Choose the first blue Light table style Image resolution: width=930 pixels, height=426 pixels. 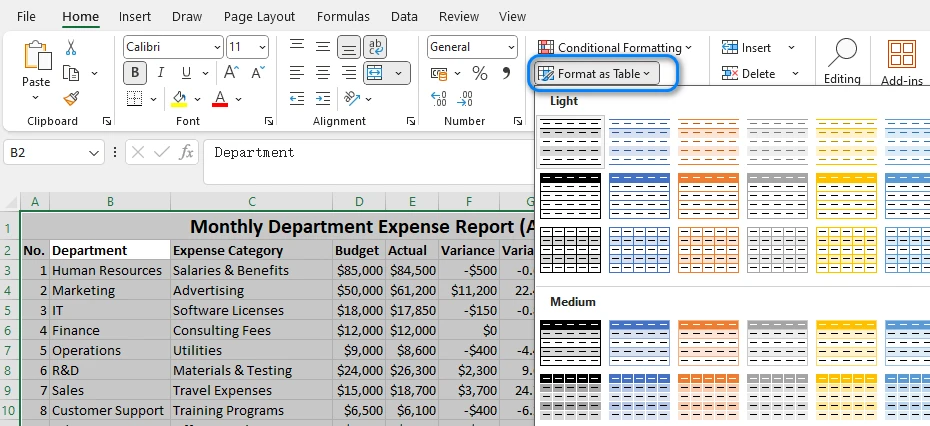[x=639, y=141]
